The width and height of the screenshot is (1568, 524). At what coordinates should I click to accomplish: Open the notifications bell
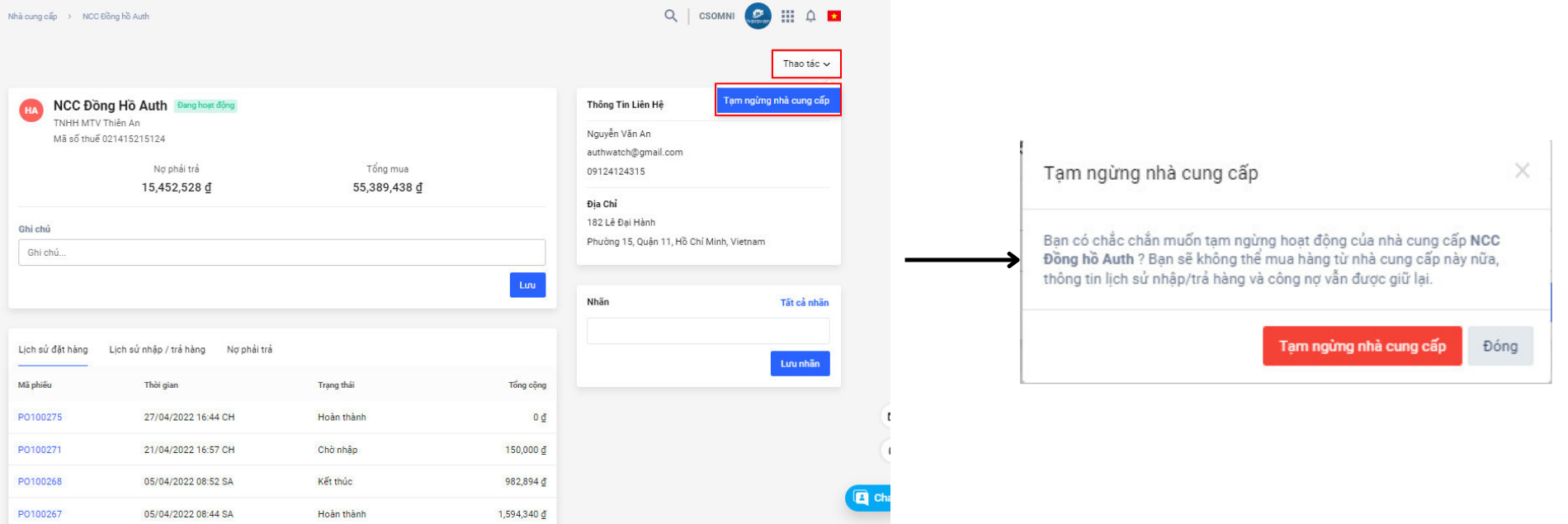811,16
